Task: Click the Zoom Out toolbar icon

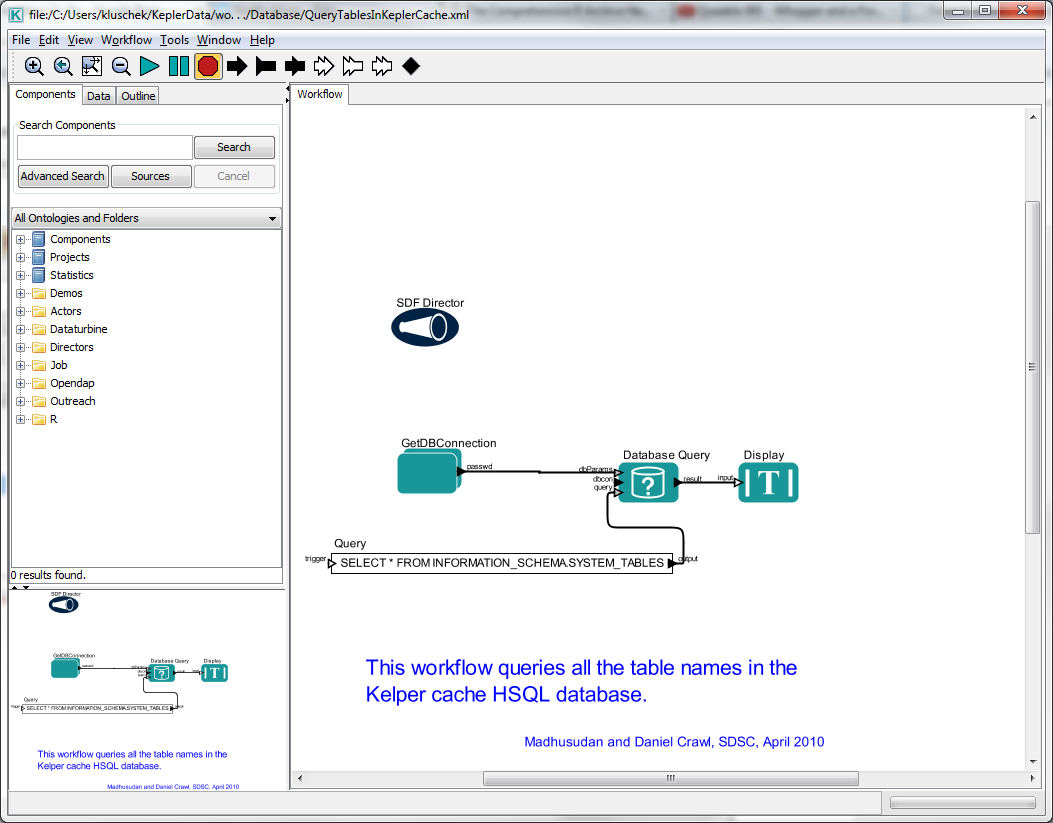Action: tap(121, 66)
